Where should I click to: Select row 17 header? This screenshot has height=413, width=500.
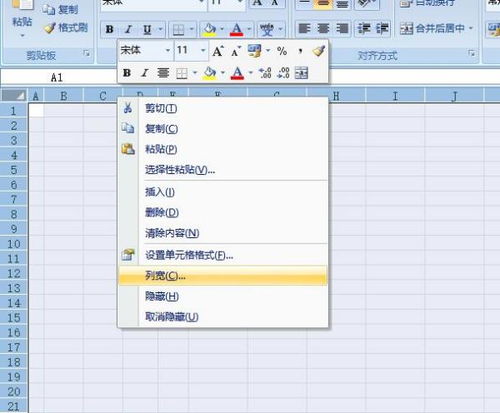click(x=14, y=347)
